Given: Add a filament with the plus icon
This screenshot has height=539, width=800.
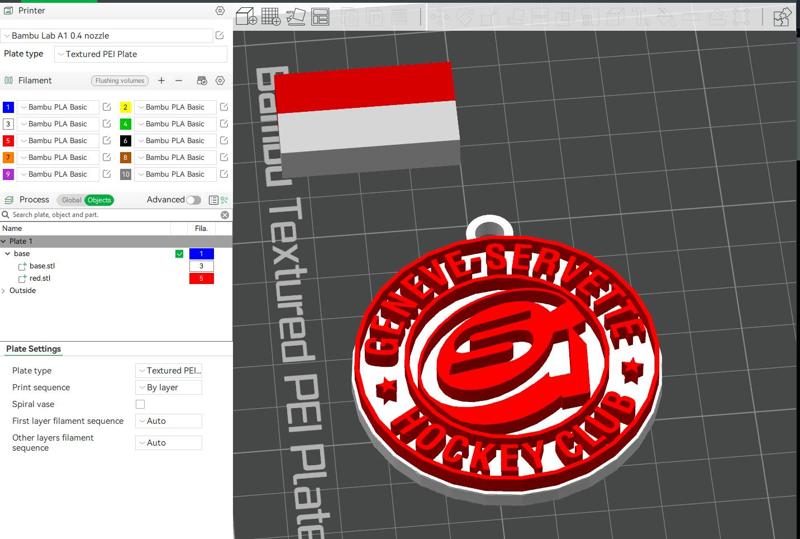Looking at the screenshot, I should [161, 81].
